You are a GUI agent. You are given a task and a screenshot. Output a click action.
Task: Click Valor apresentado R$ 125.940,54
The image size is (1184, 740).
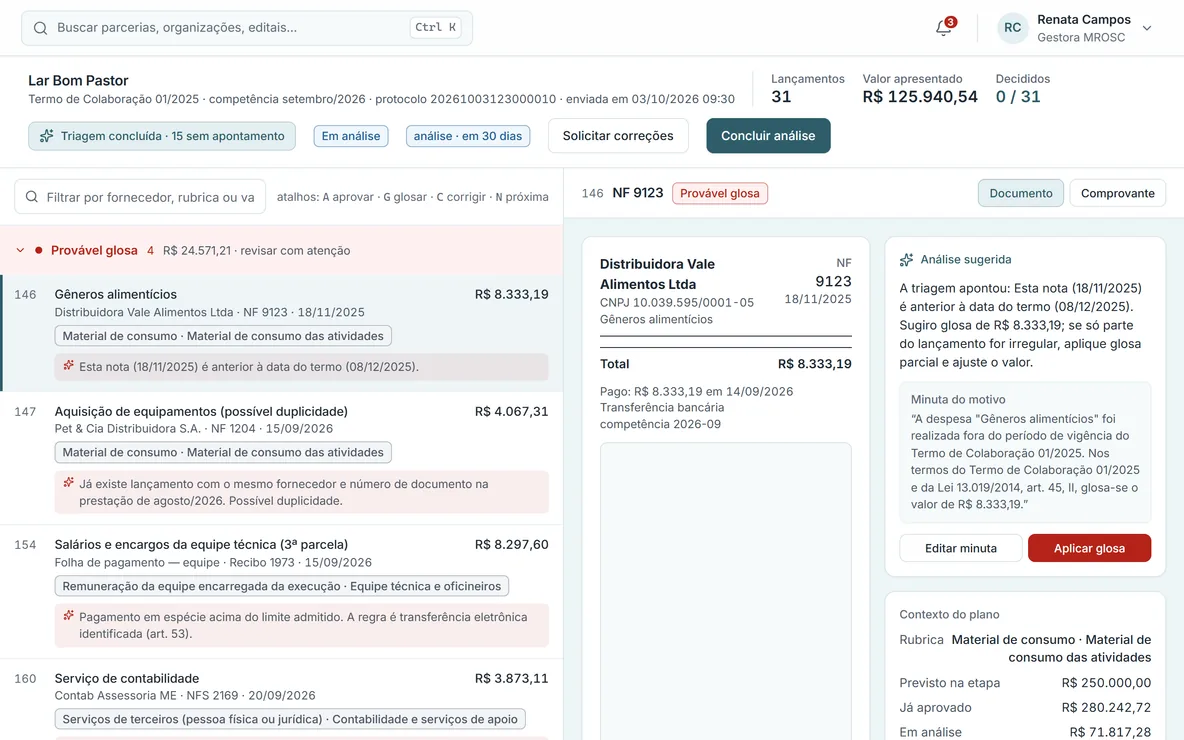click(920, 89)
